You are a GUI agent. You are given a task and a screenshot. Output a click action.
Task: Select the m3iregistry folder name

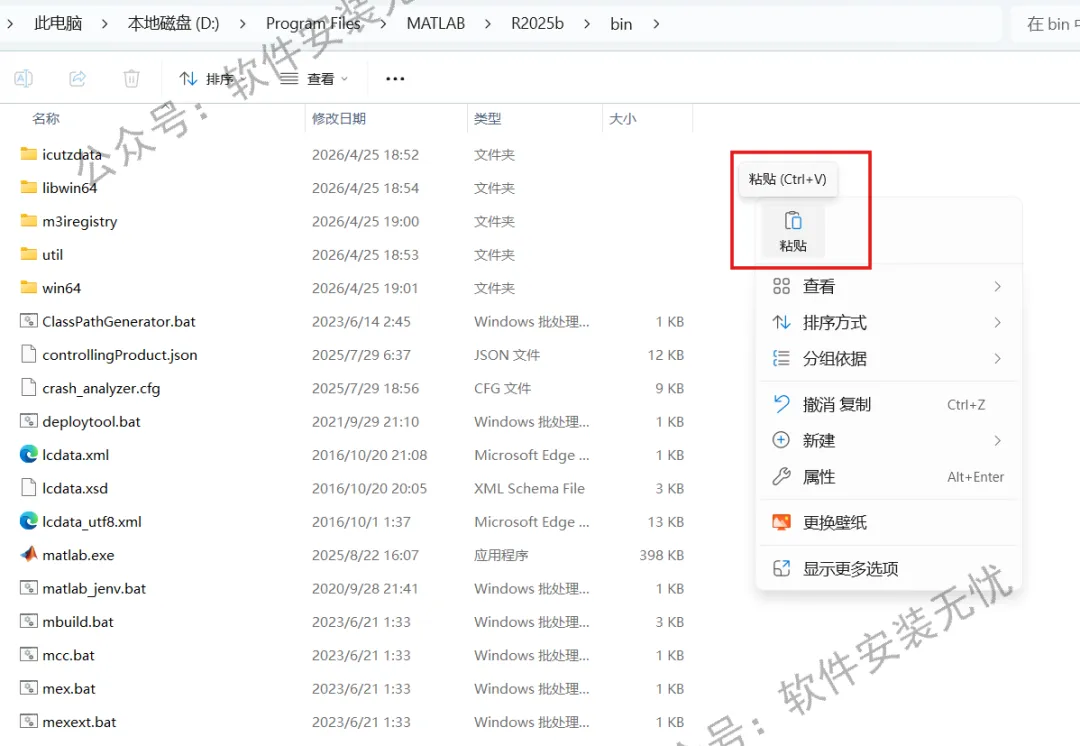pyautogui.click(x=79, y=222)
